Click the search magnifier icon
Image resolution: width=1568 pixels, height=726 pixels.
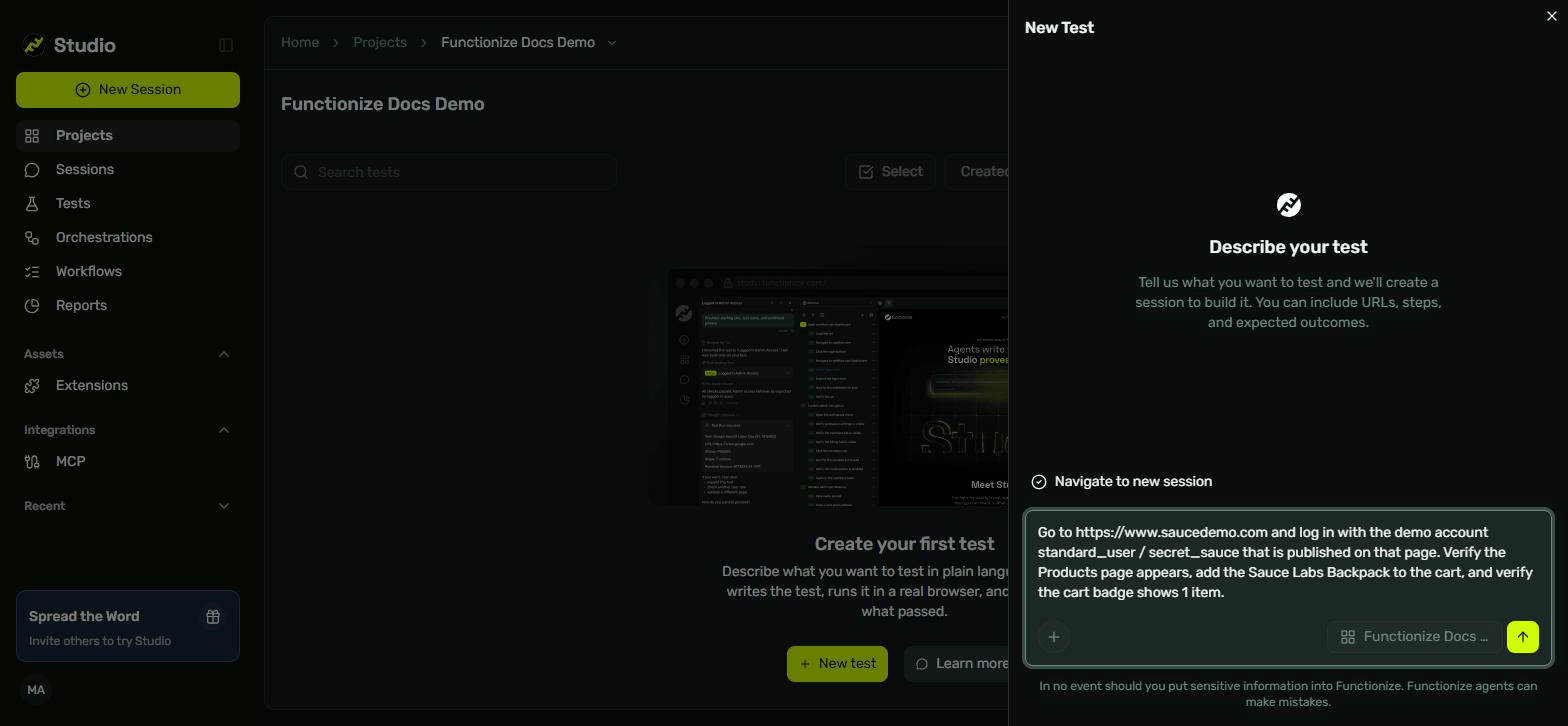(x=301, y=172)
